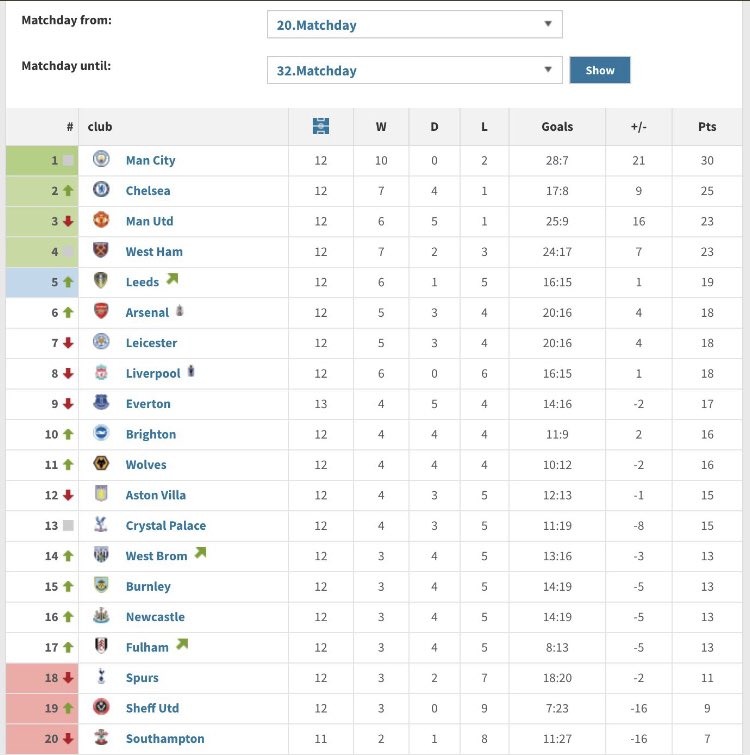Click the W wins column header

click(x=381, y=127)
